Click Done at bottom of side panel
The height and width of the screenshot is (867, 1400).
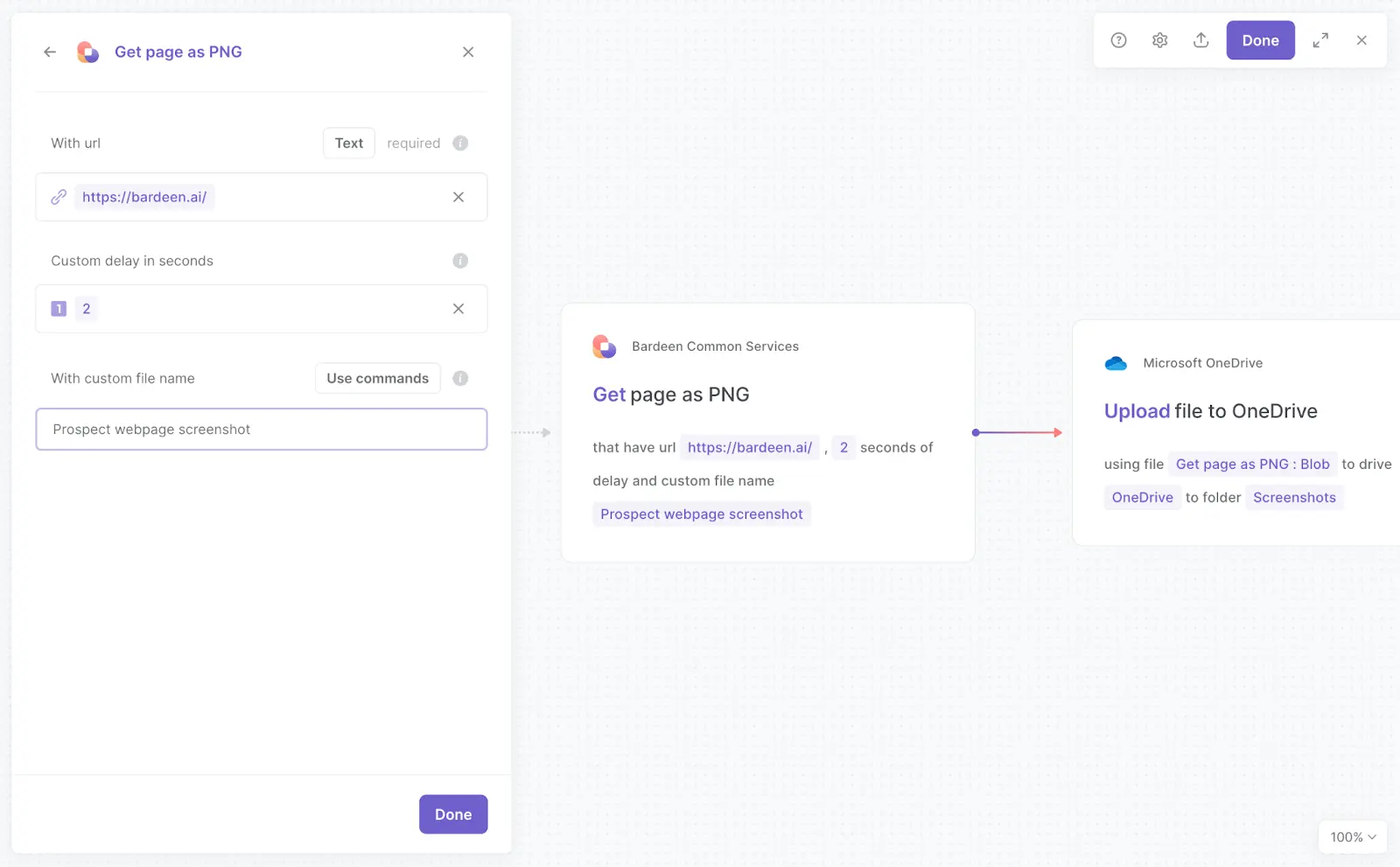[x=453, y=815]
